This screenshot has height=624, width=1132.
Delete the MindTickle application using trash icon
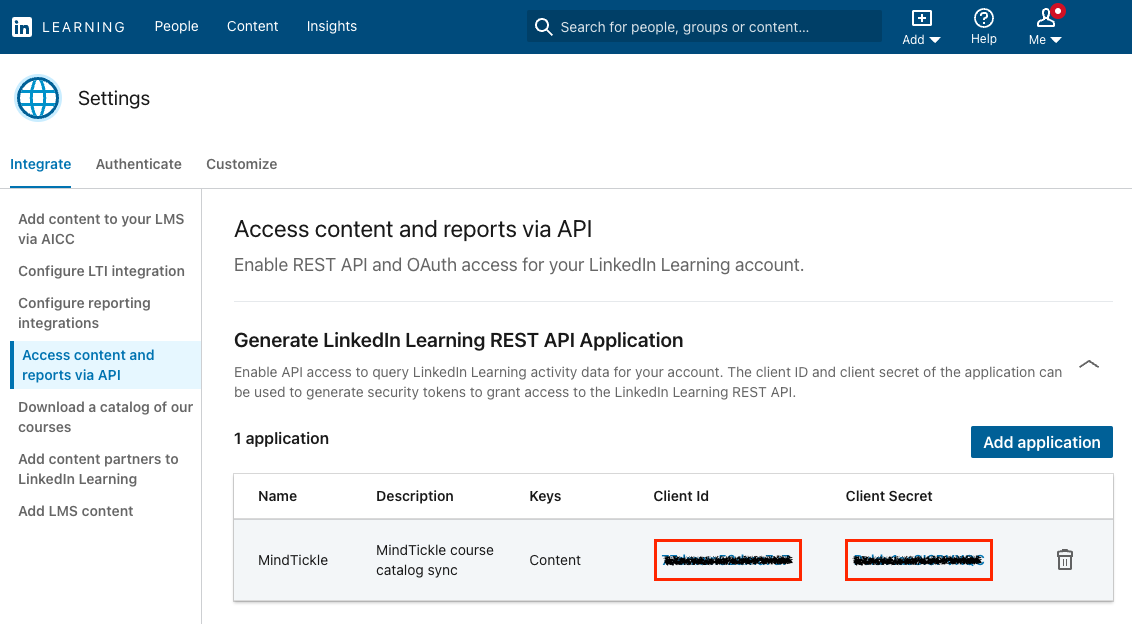[1064, 560]
